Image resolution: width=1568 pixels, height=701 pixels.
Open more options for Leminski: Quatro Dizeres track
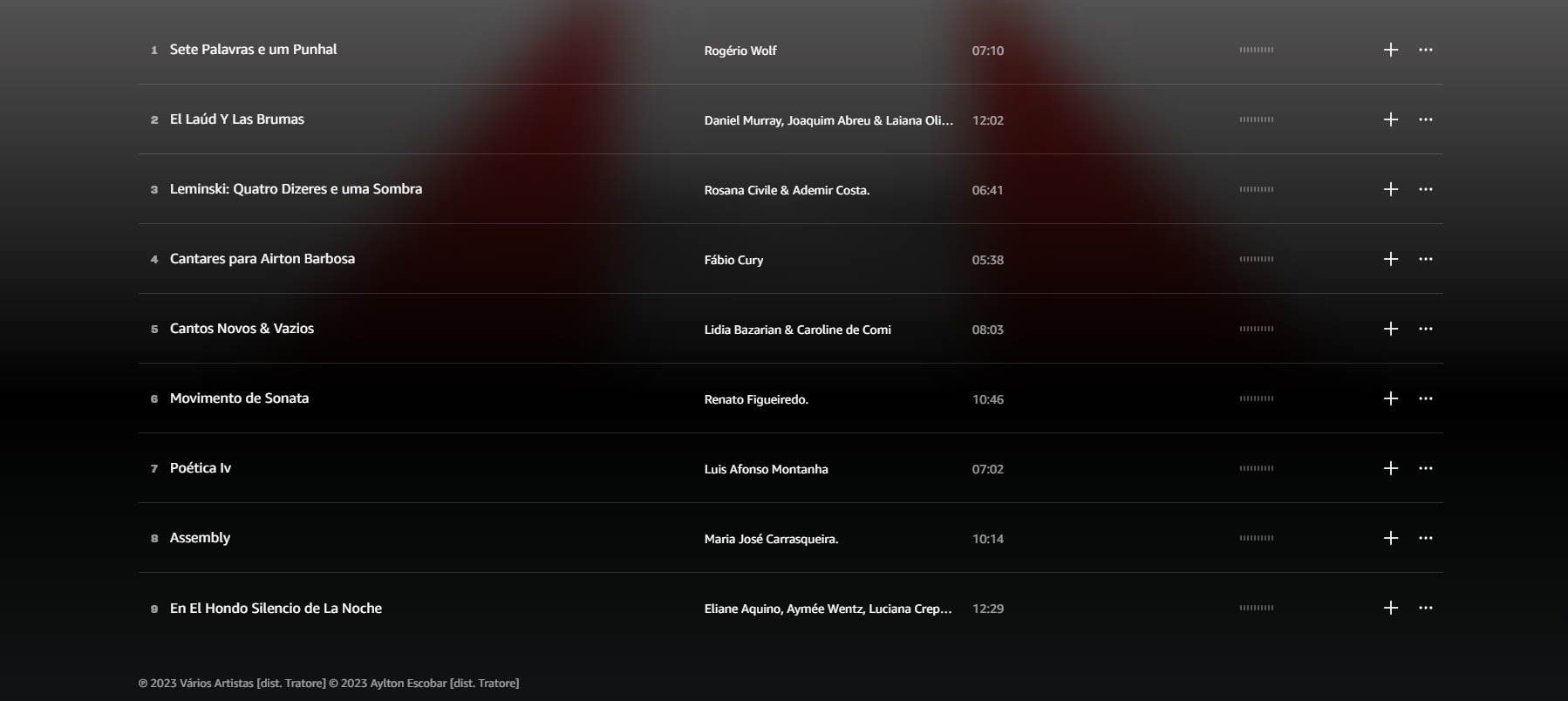tap(1426, 189)
